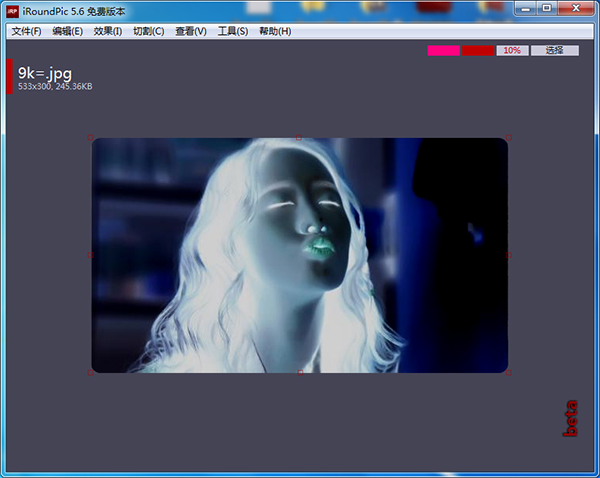
Task: Open the 编辑(E) menu
Action: (x=67, y=31)
